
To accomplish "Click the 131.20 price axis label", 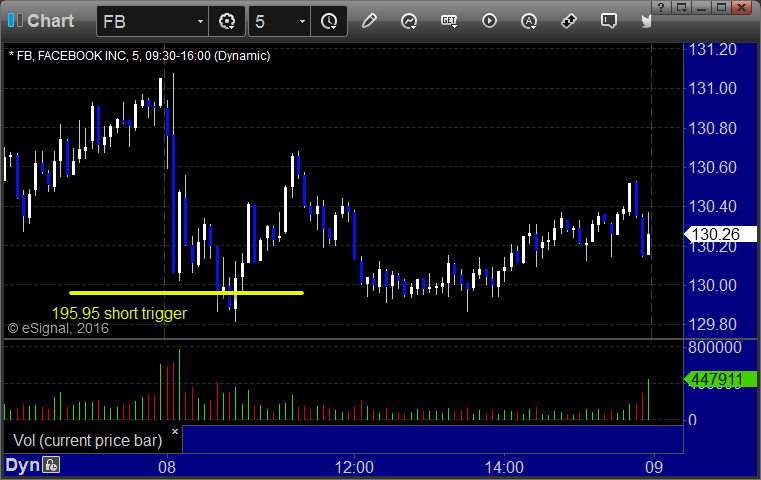I will tap(713, 50).
